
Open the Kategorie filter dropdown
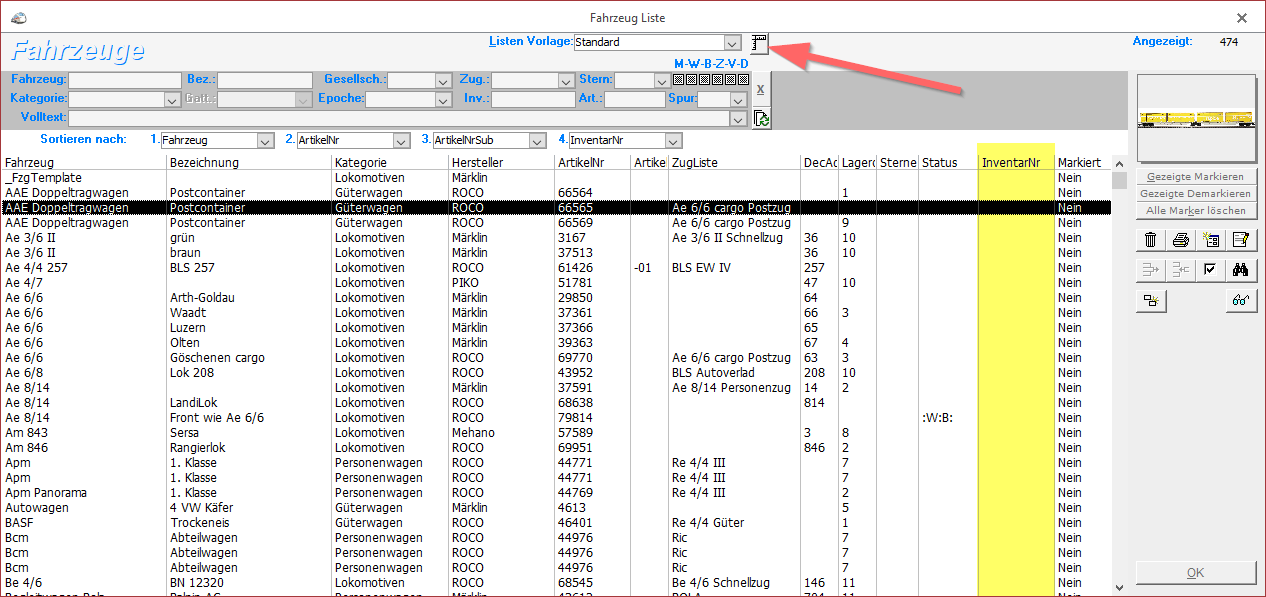pos(171,100)
